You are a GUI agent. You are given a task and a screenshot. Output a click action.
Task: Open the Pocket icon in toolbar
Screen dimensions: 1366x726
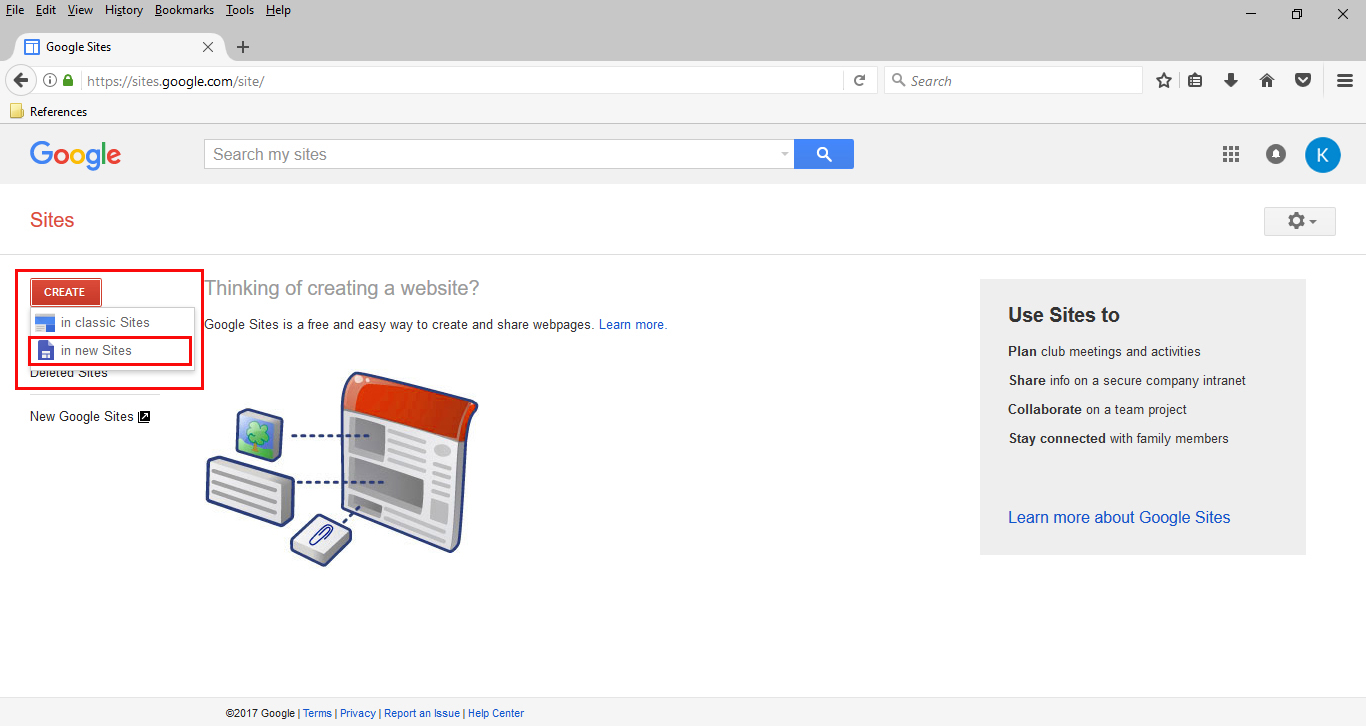click(x=1303, y=81)
